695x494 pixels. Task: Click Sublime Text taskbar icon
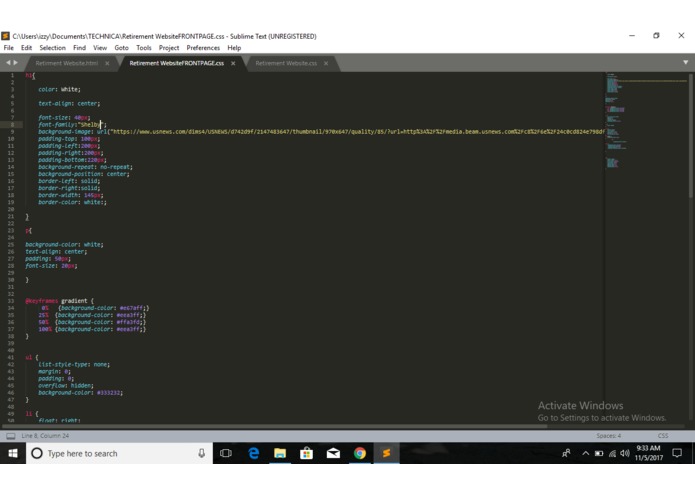(x=387, y=453)
